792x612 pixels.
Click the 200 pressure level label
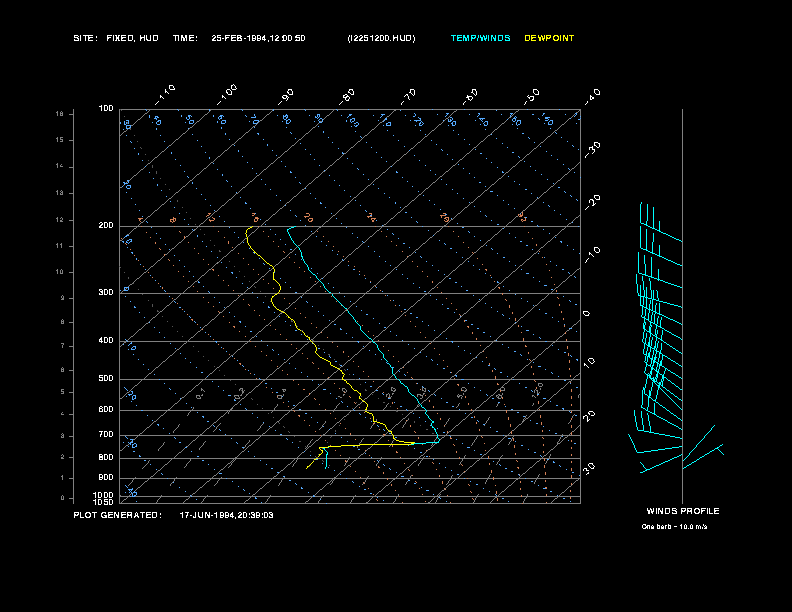click(x=106, y=226)
